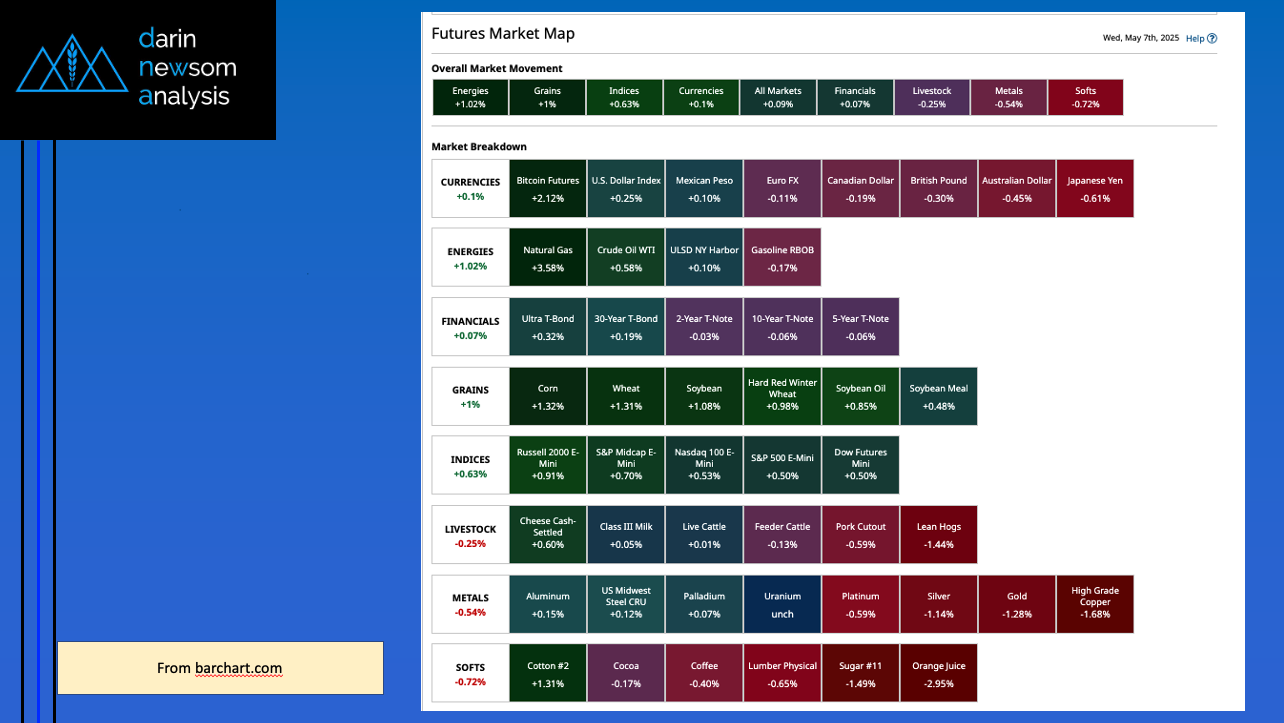Click the Bitcoin Futures tile

[547, 189]
